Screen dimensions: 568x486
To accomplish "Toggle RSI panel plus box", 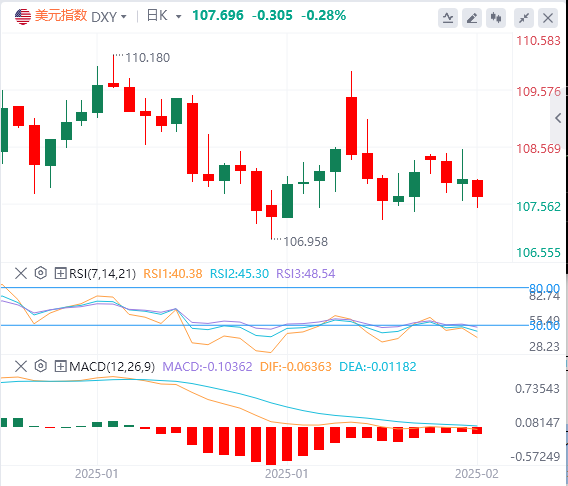I will coord(60,273).
